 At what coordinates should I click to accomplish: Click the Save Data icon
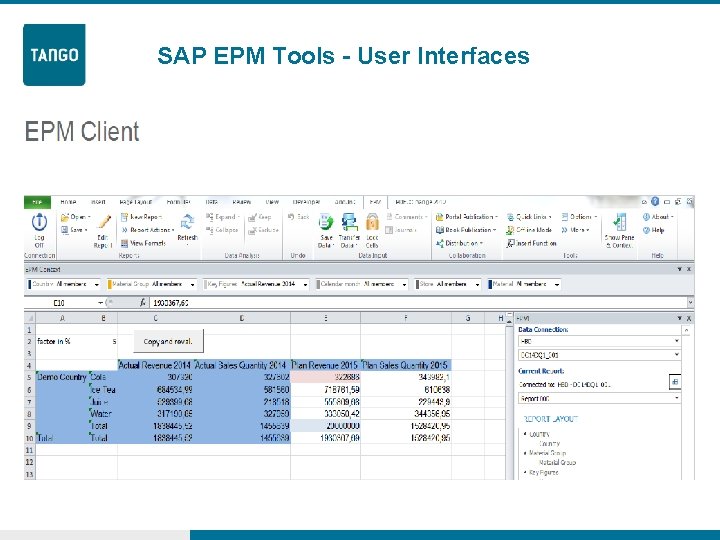[326, 222]
